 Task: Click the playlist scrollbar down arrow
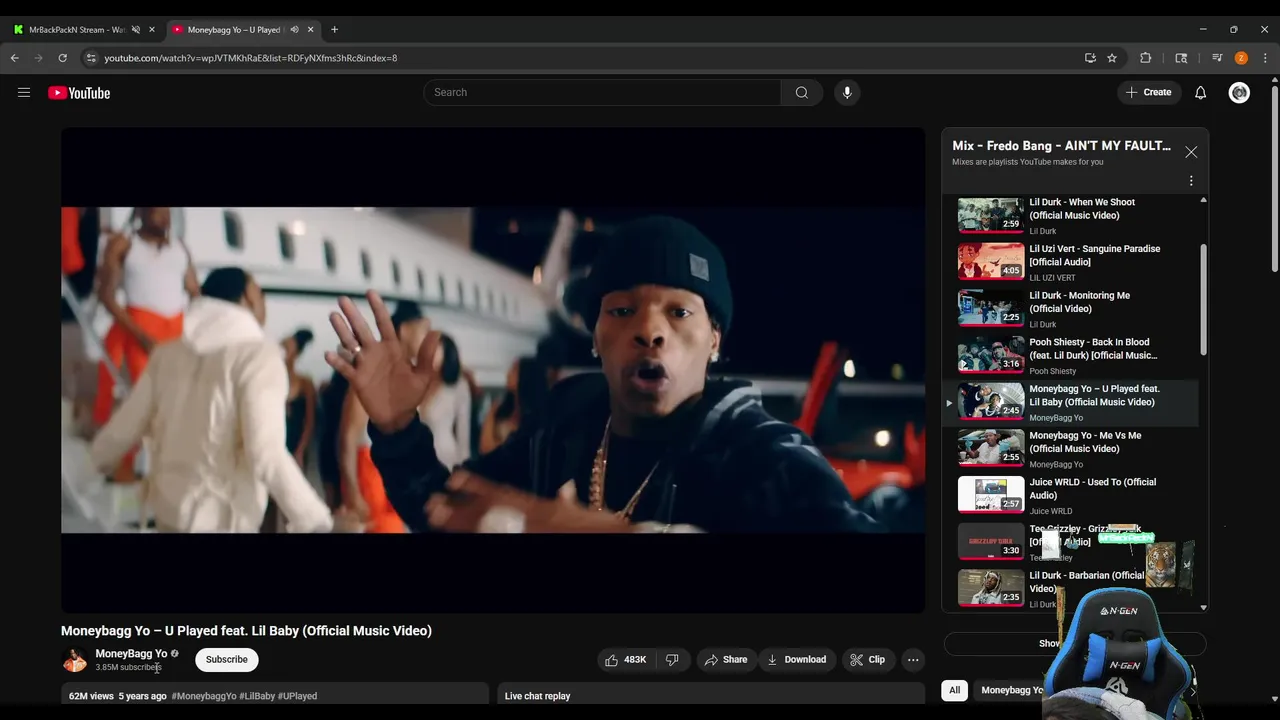point(1203,607)
